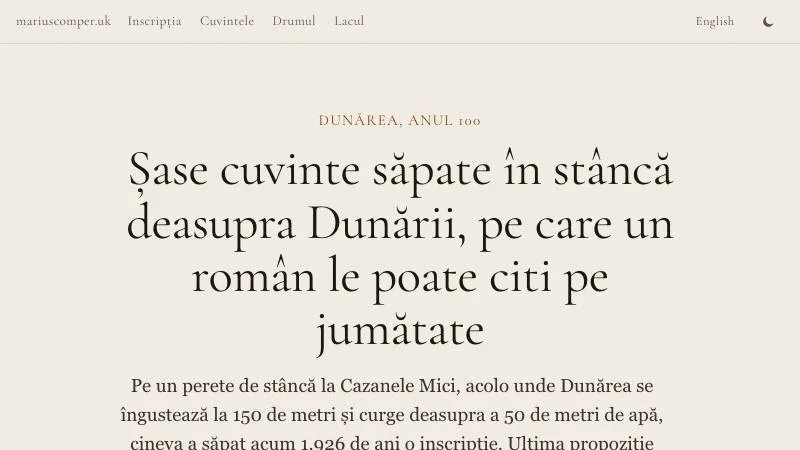Go to the Inscripția section

pyautogui.click(x=155, y=21)
